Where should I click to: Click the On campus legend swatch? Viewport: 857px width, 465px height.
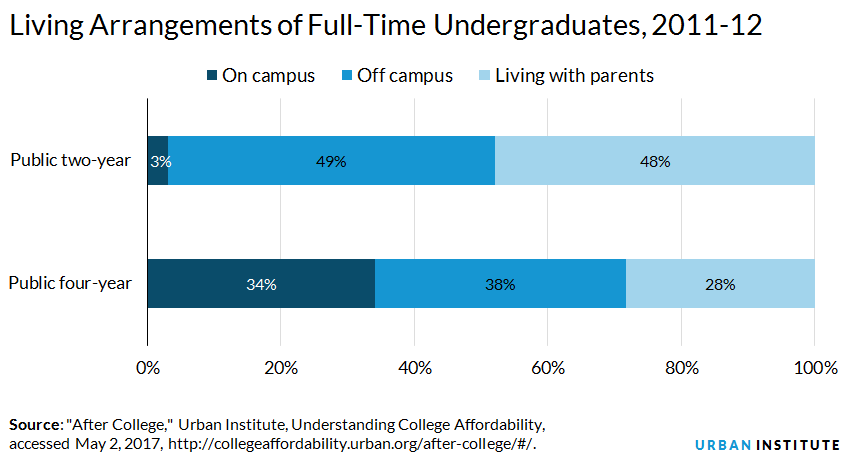click(x=212, y=75)
